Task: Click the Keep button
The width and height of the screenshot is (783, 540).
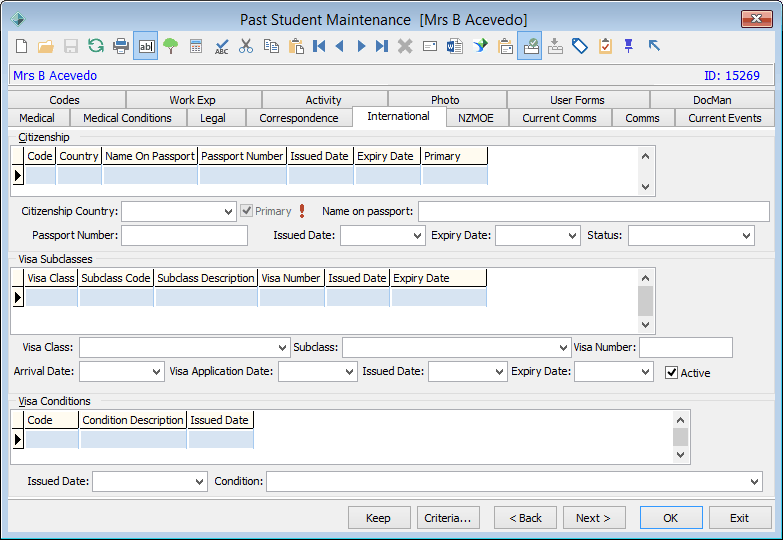Action: pyautogui.click(x=379, y=518)
